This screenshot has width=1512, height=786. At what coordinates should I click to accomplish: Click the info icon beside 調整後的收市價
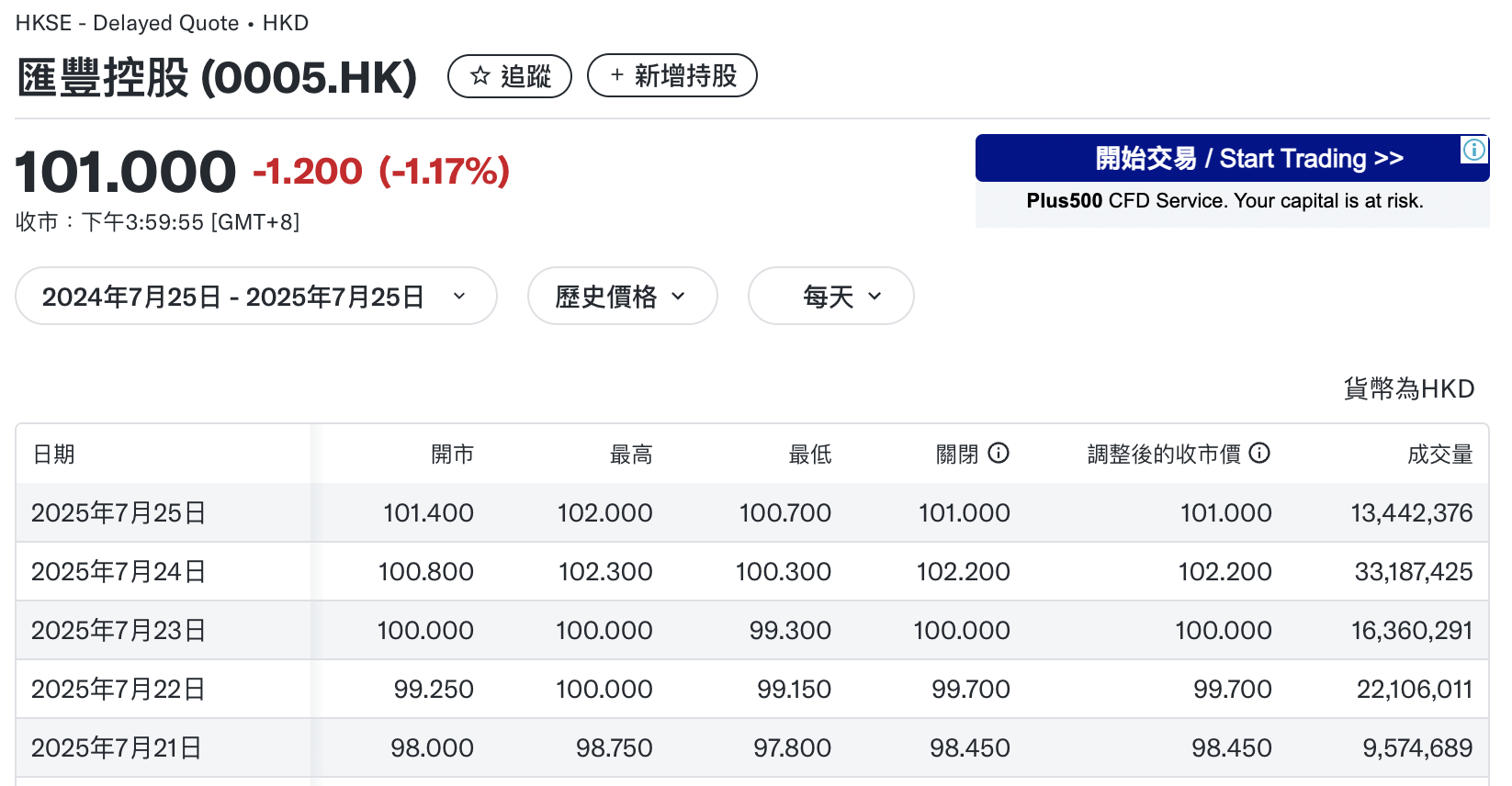[x=1260, y=453]
